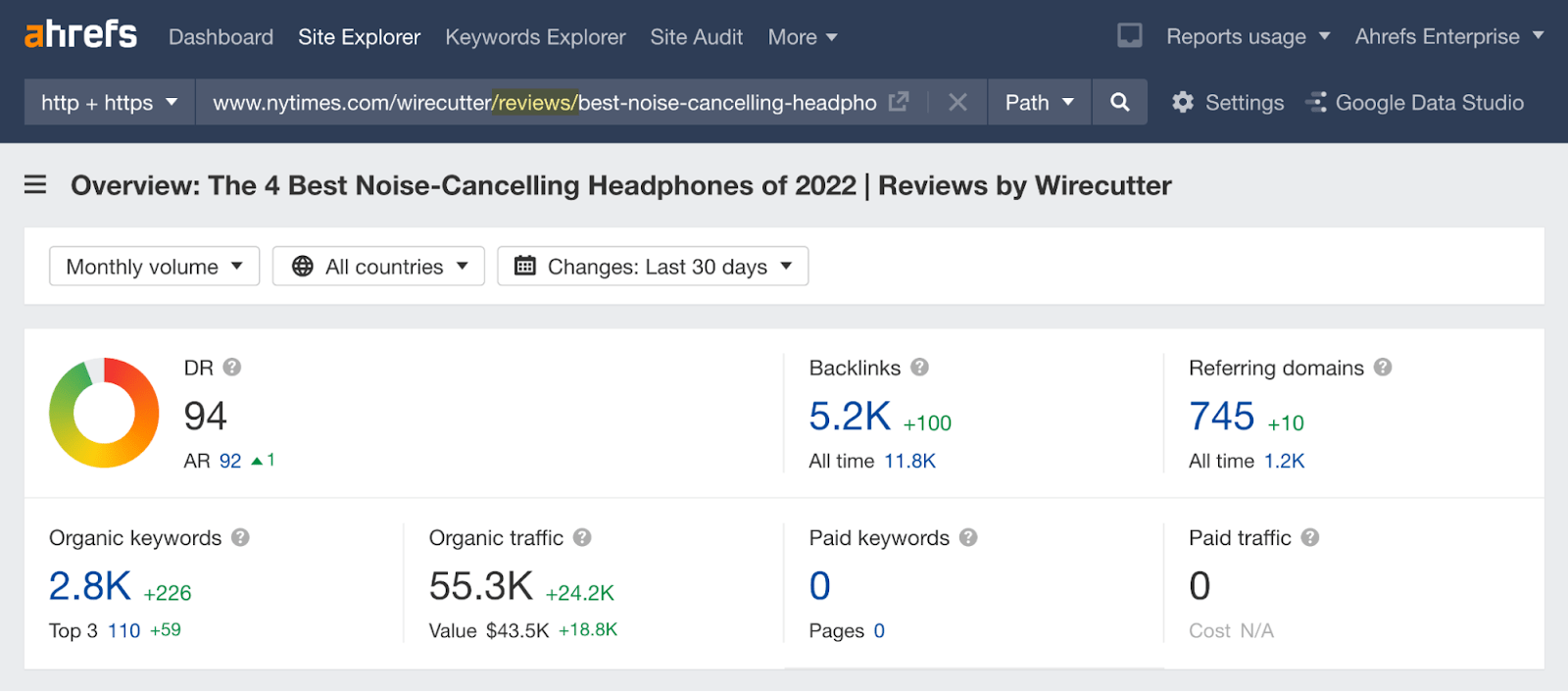Open the hamburger sidebar menu
Image resolution: width=1568 pixels, height=692 pixels.
35,184
